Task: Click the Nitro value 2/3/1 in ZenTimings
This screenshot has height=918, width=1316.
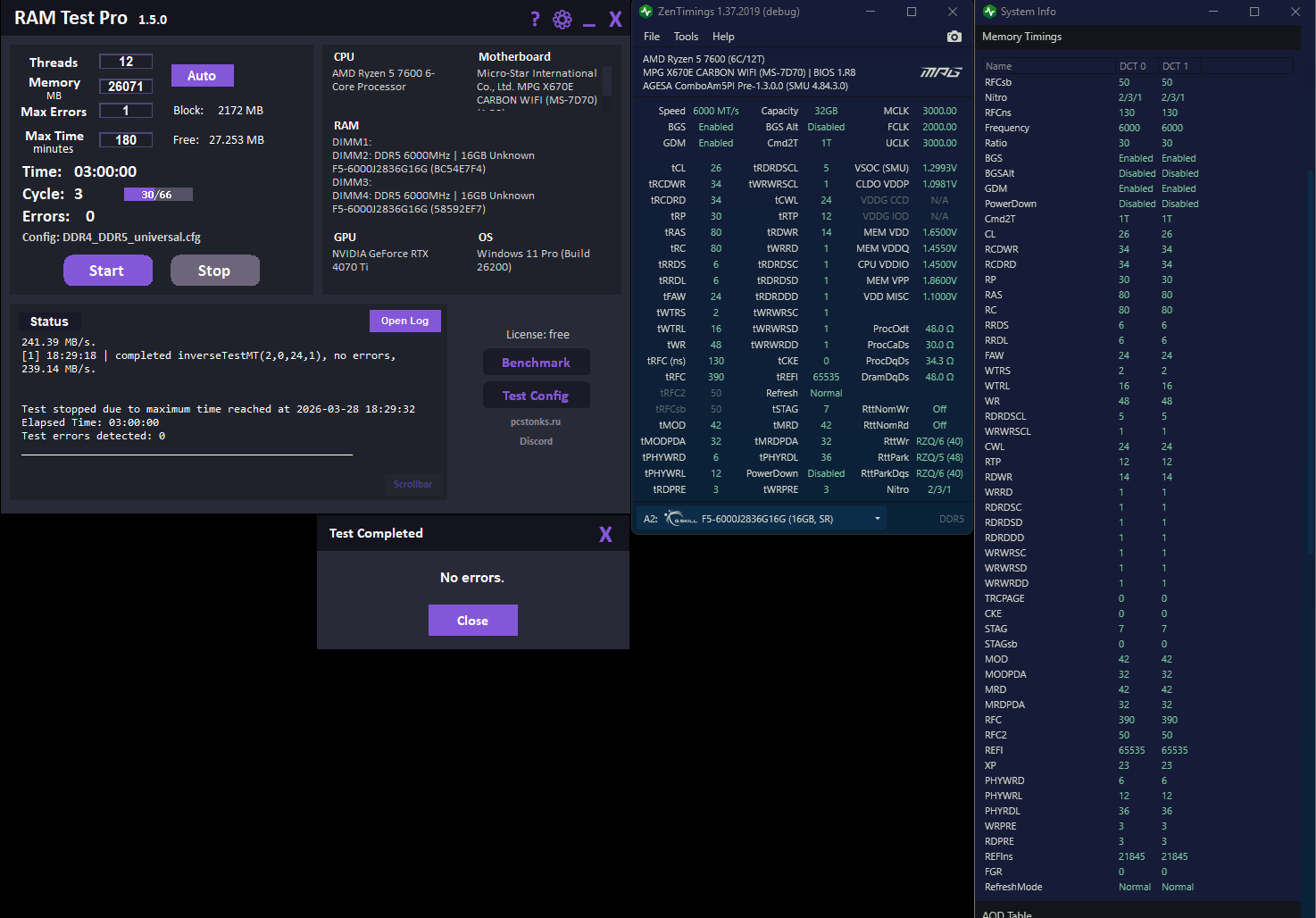Action: pos(939,489)
